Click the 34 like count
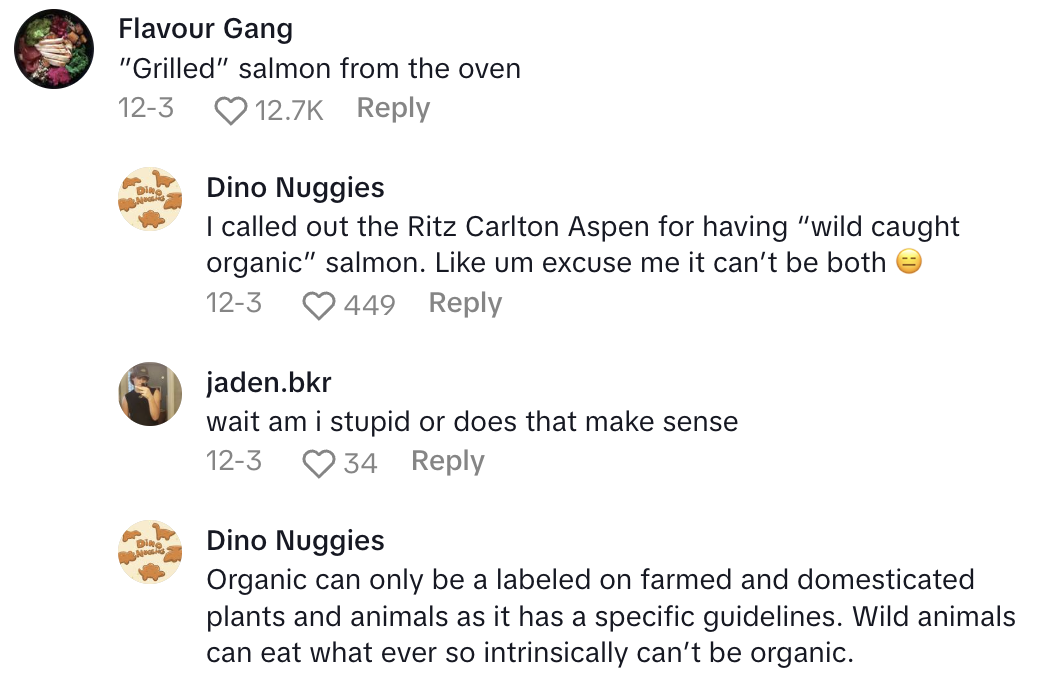The image size is (1052, 676). coord(360,463)
